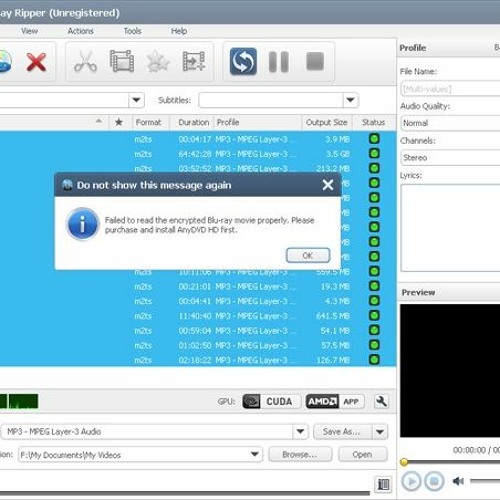
Task: Expand the Subtitles dropdown
Action: pos(350,100)
